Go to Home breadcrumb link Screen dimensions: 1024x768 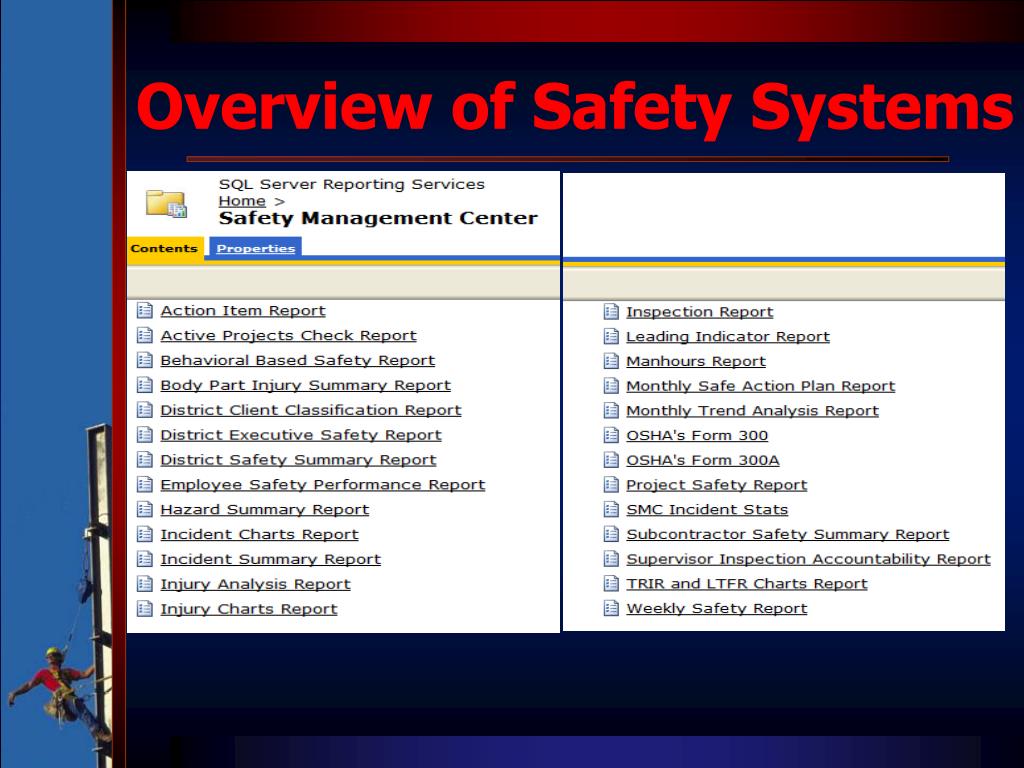point(241,201)
